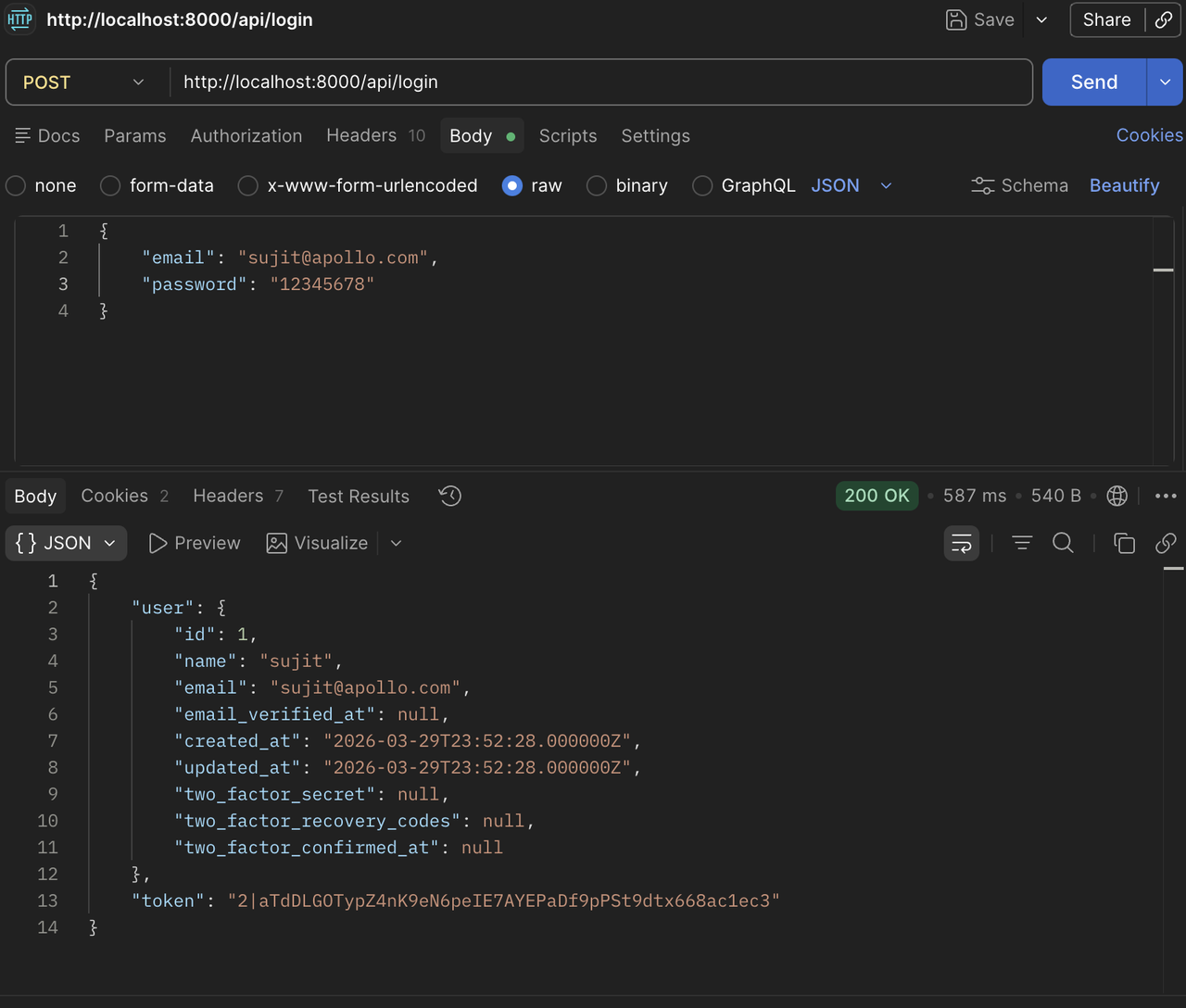Click the Beautify link
This screenshot has height=1008, width=1186.
pyautogui.click(x=1125, y=185)
